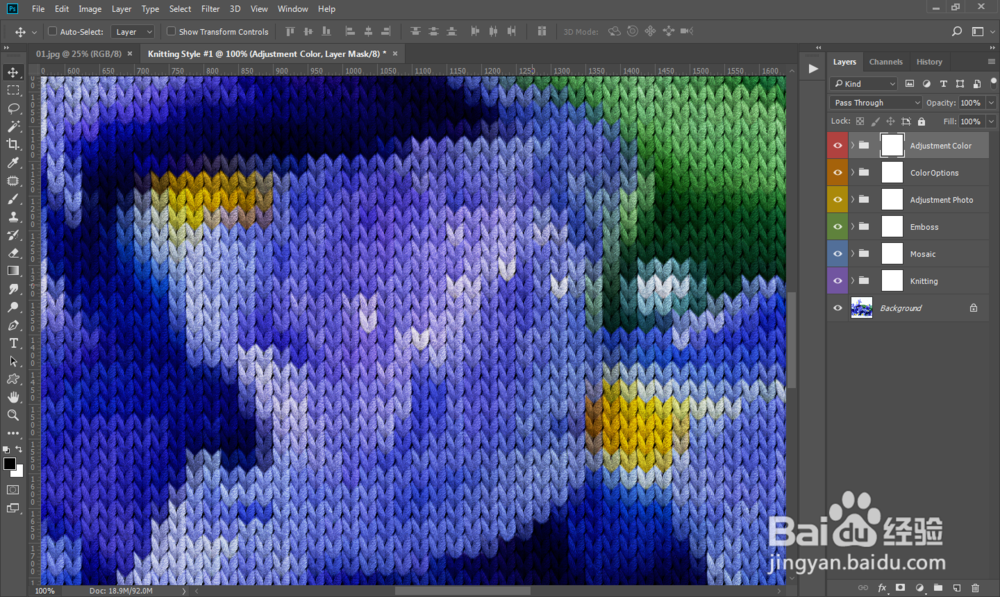Open the Pass Through blend mode dropdown

point(875,102)
